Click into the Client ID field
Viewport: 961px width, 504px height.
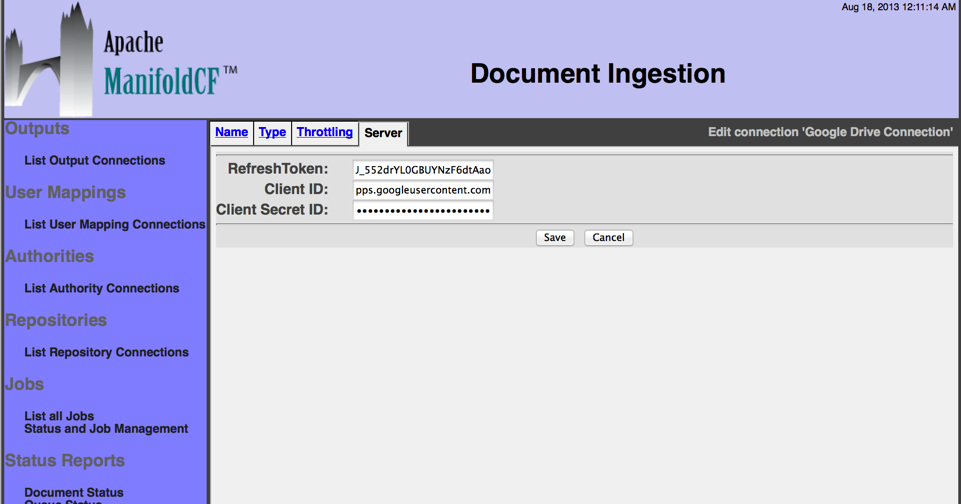click(423, 190)
